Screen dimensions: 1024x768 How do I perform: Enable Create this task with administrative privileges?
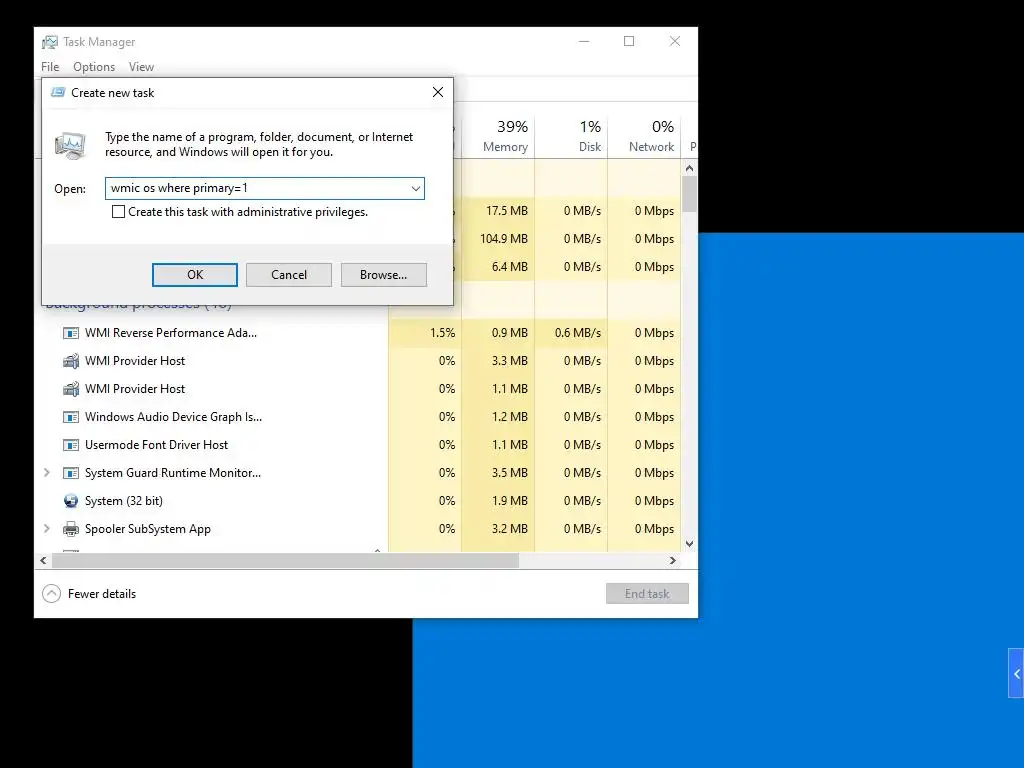pyautogui.click(x=118, y=212)
